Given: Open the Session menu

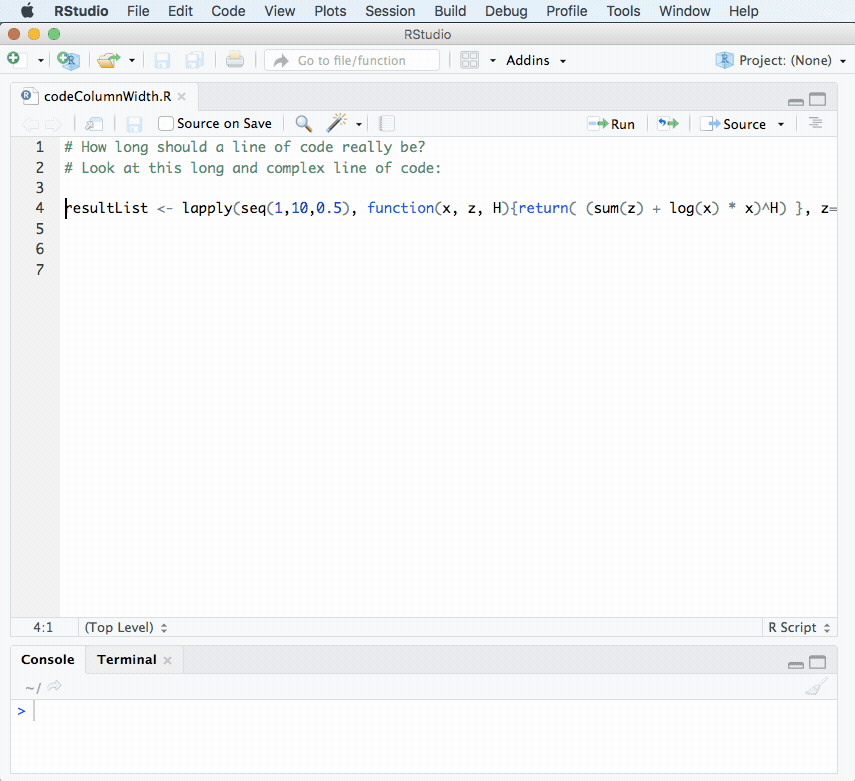Looking at the screenshot, I should (390, 11).
